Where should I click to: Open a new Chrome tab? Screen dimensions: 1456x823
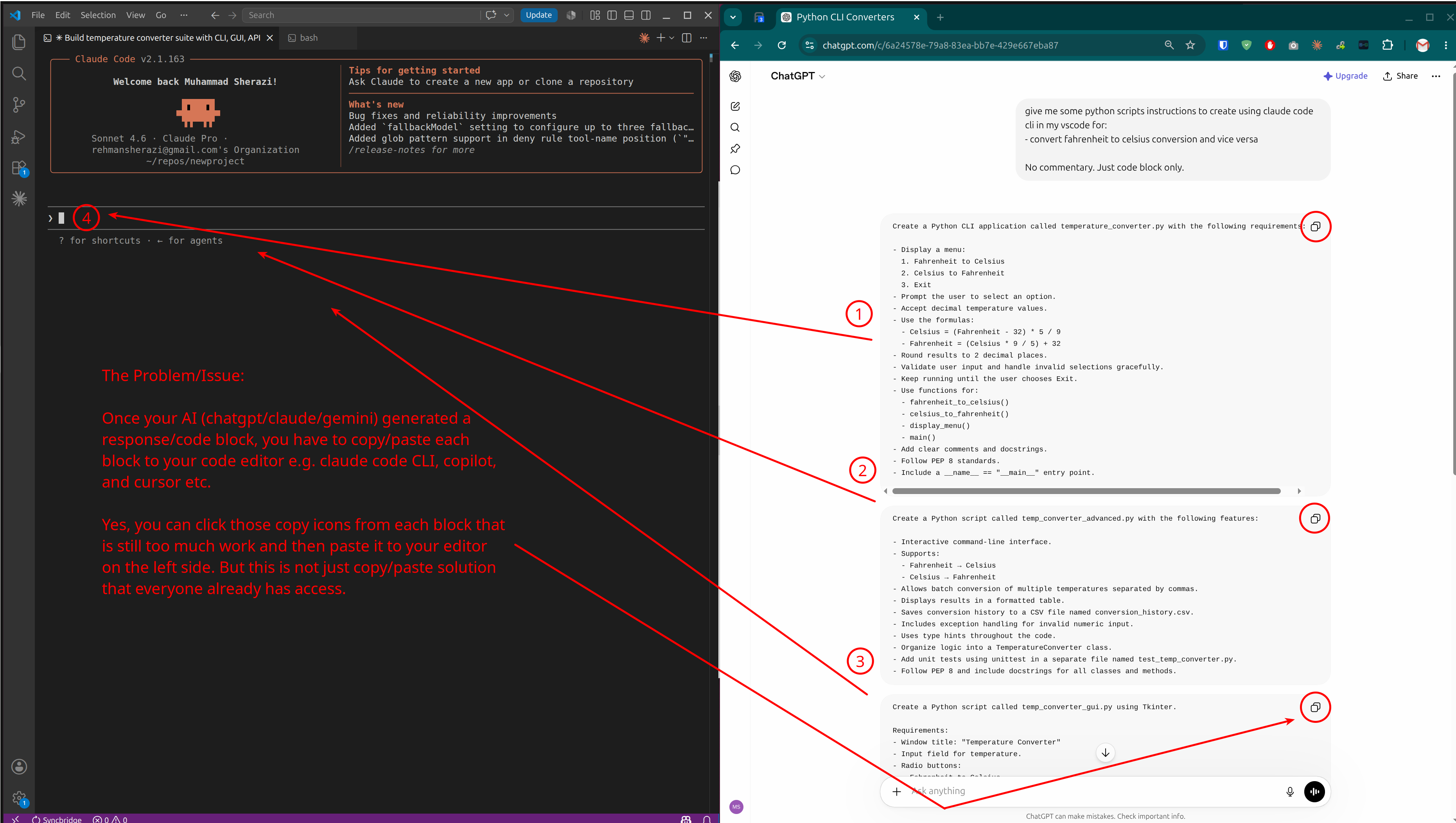point(940,18)
